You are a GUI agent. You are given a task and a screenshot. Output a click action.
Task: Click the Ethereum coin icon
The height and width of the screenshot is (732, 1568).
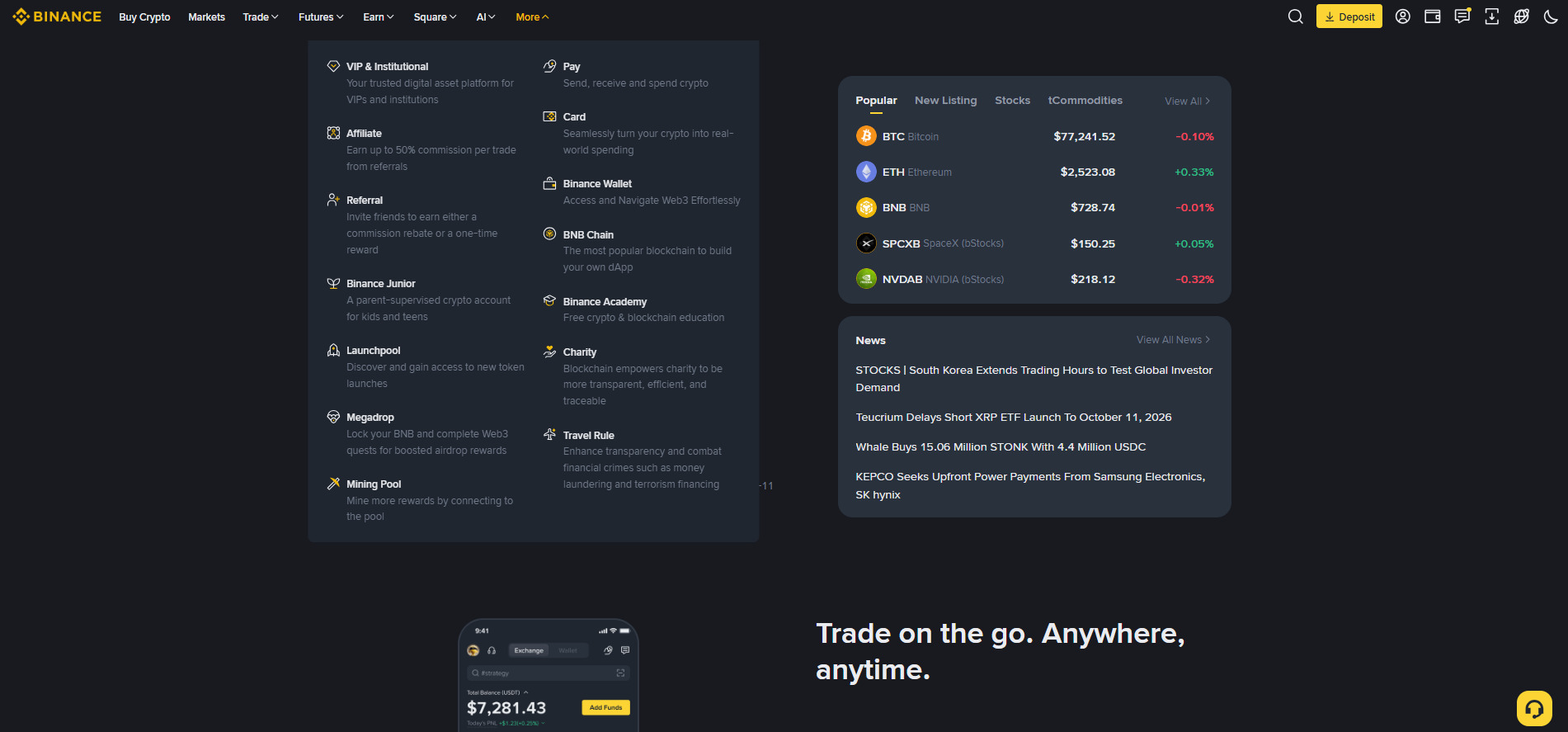click(x=866, y=172)
